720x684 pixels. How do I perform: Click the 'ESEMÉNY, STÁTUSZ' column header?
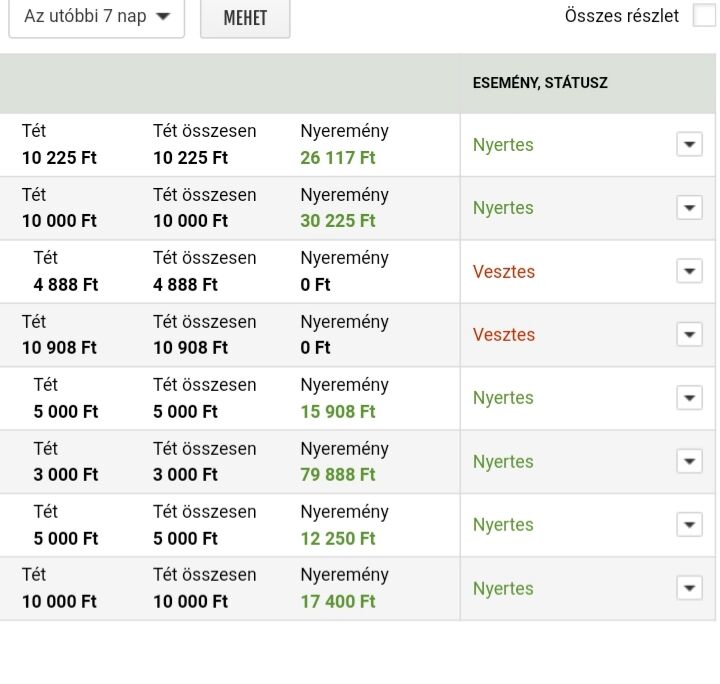click(540, 83)
